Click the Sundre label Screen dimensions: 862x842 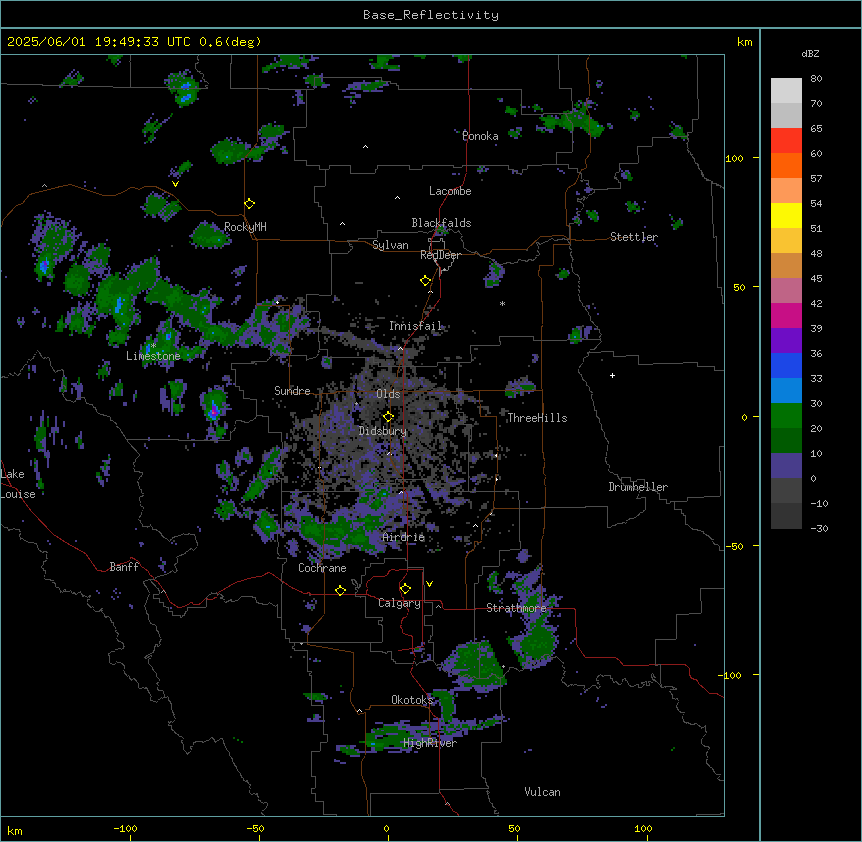click(292, 391)
